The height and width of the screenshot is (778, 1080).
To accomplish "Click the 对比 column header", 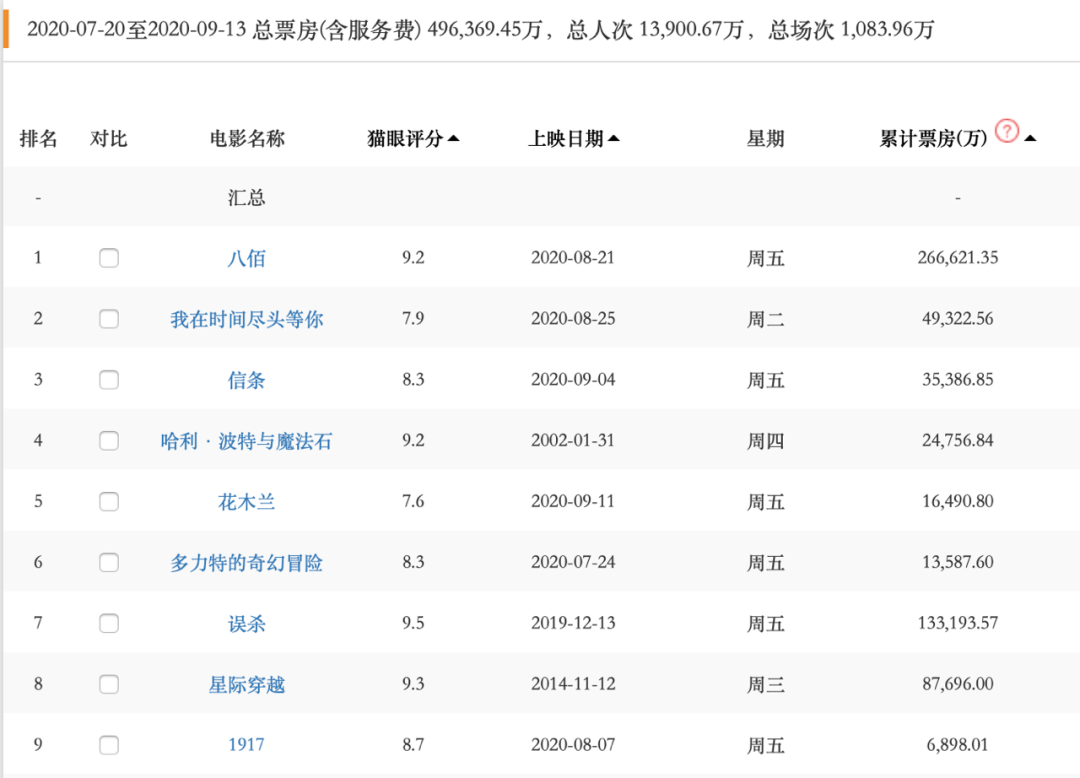I will coord(109,138).
